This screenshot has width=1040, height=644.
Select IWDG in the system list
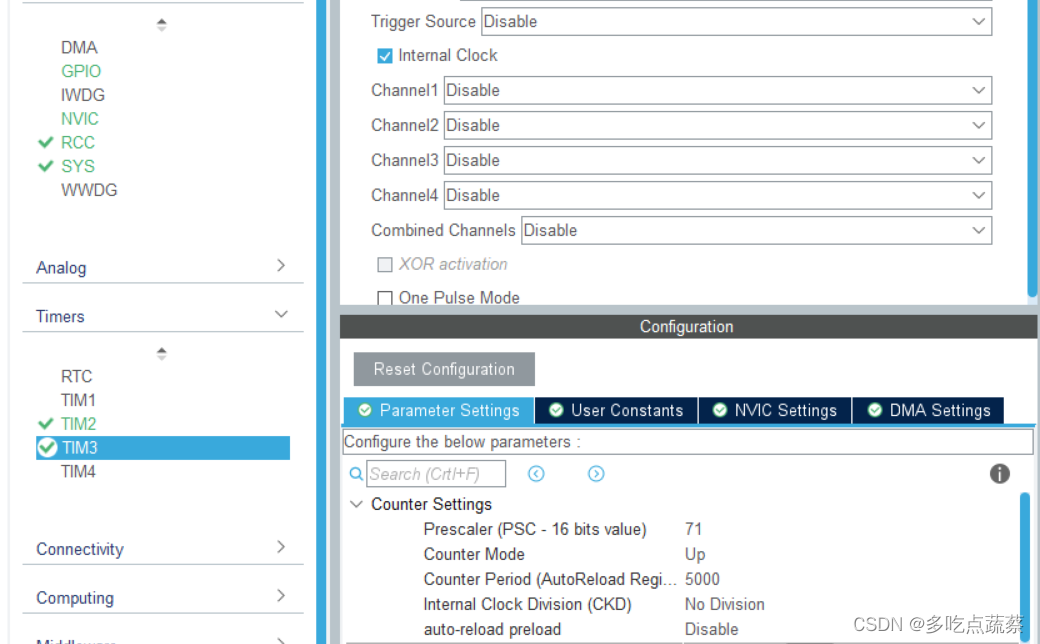(x=82, y=95)
